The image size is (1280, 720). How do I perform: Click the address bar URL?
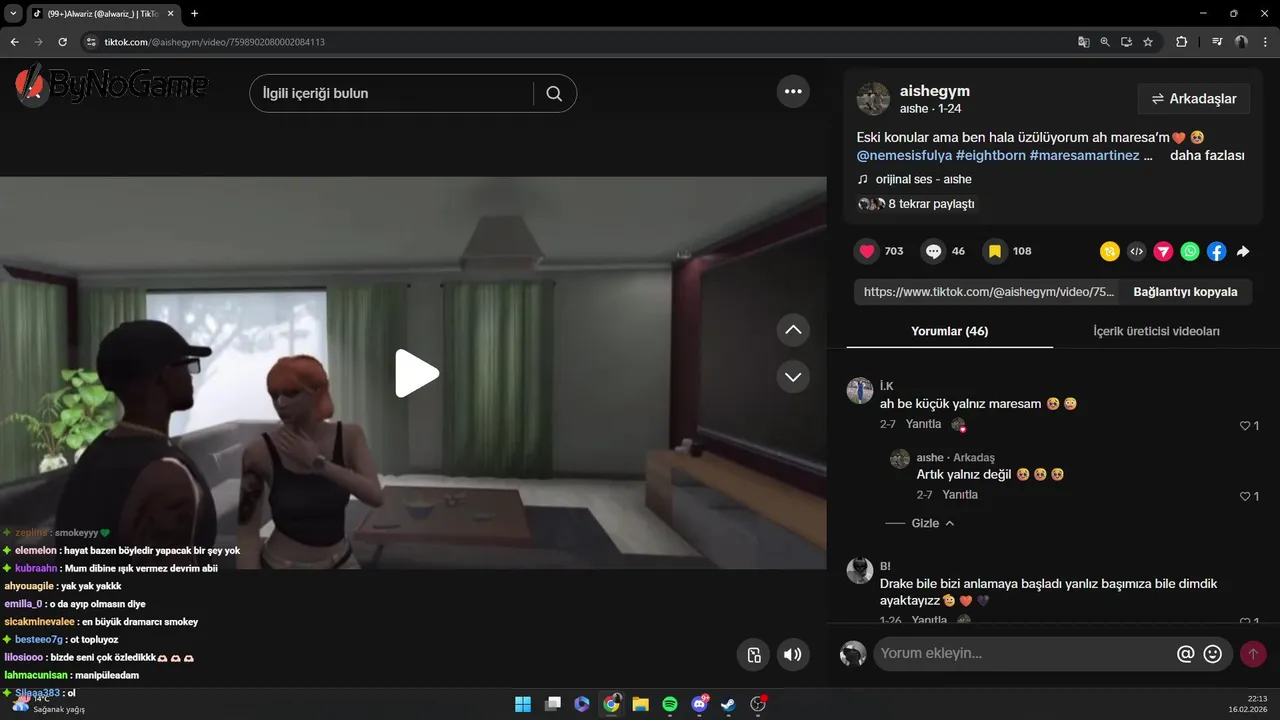pos(214,42)
